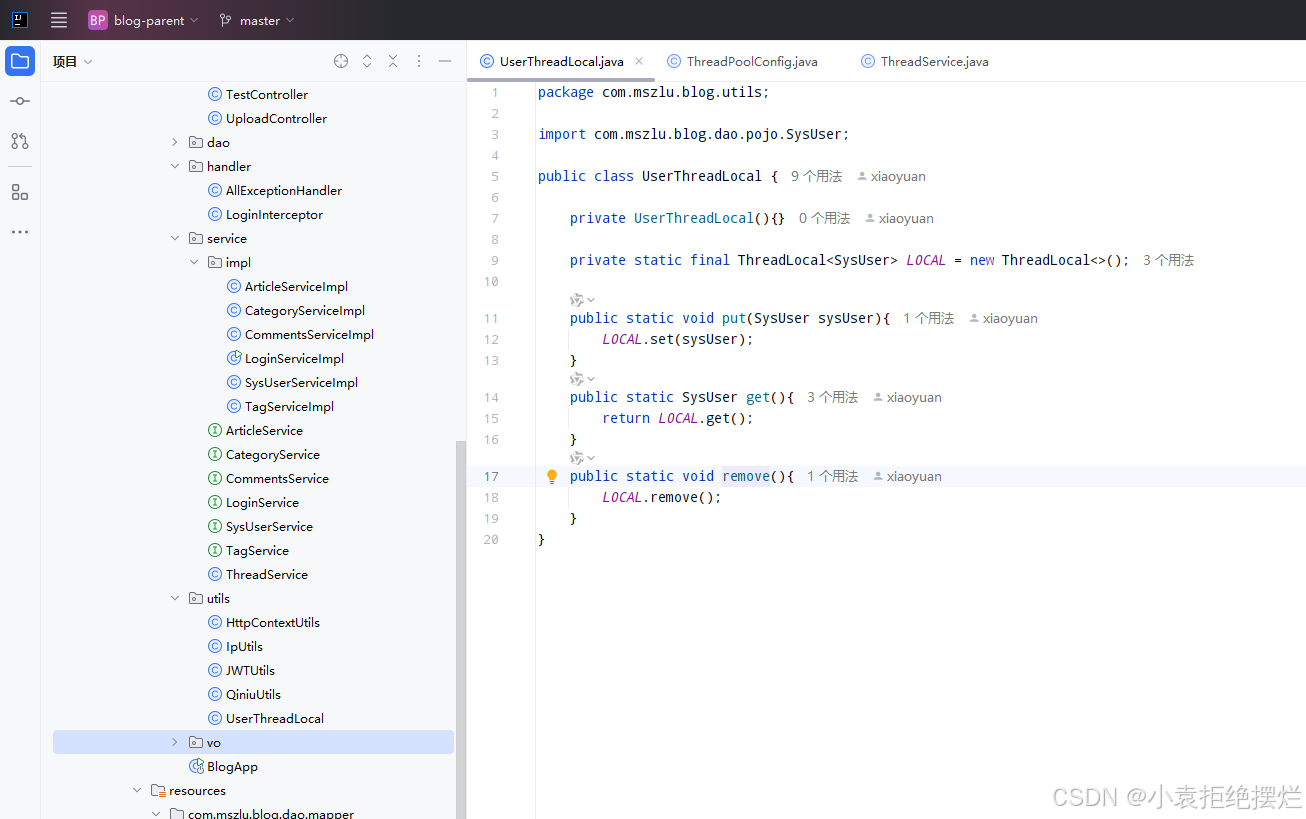
Task: Collapse the impl folder
Action: coord(194,262)
